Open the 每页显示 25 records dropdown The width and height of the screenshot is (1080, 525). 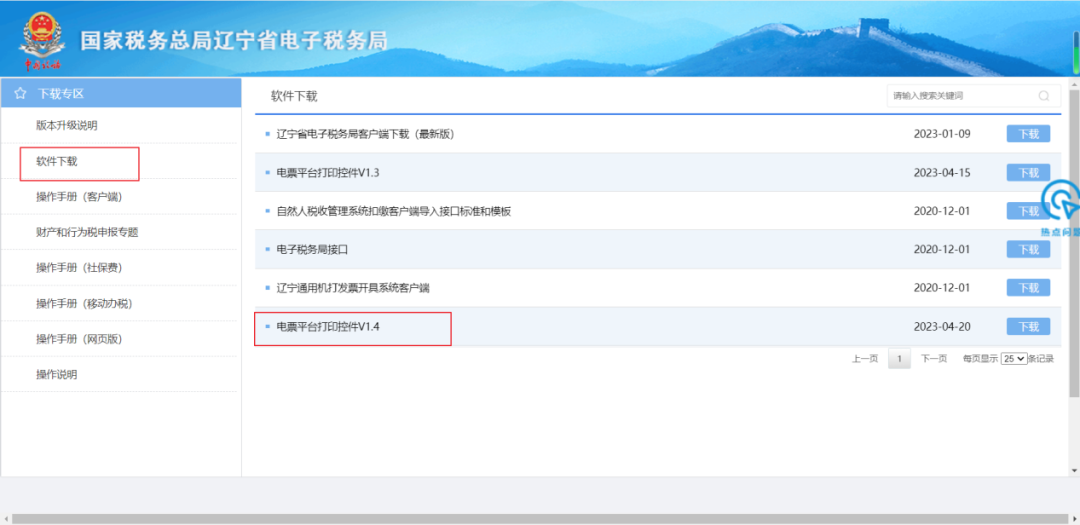click(1014, 359)
